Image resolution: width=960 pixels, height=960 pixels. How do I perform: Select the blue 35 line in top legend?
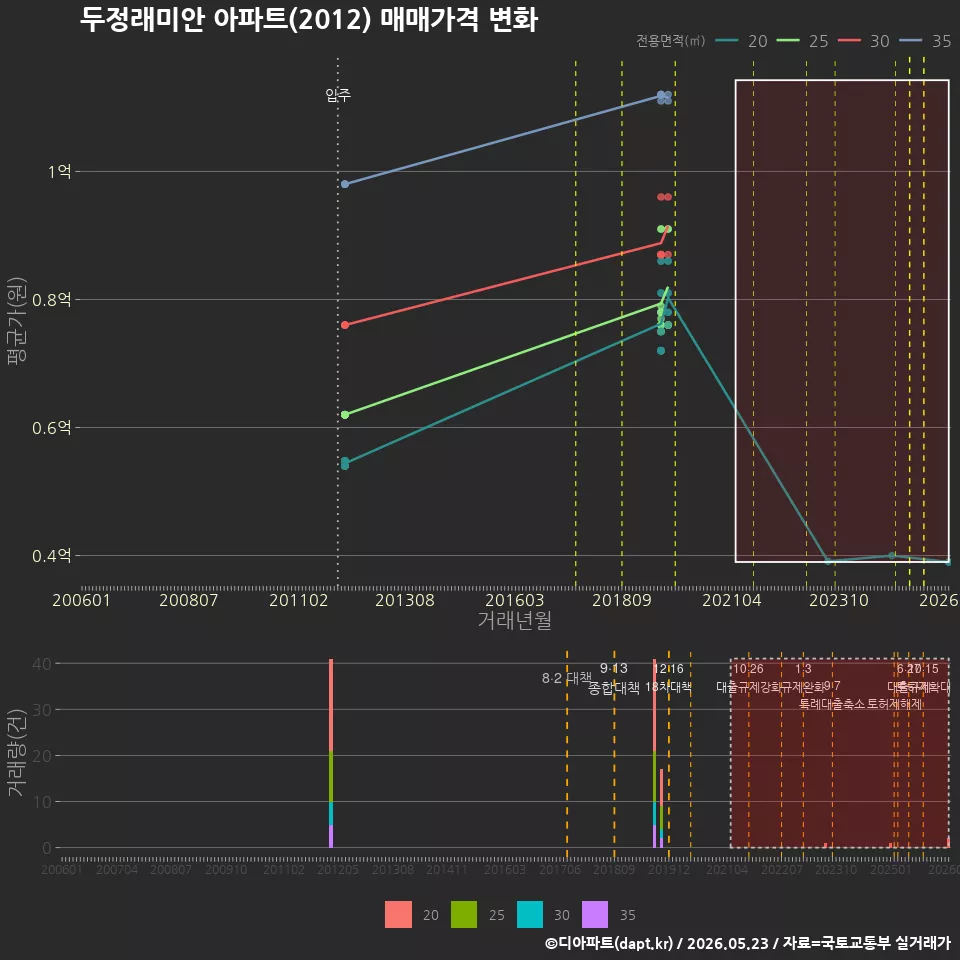coord(910,41)
